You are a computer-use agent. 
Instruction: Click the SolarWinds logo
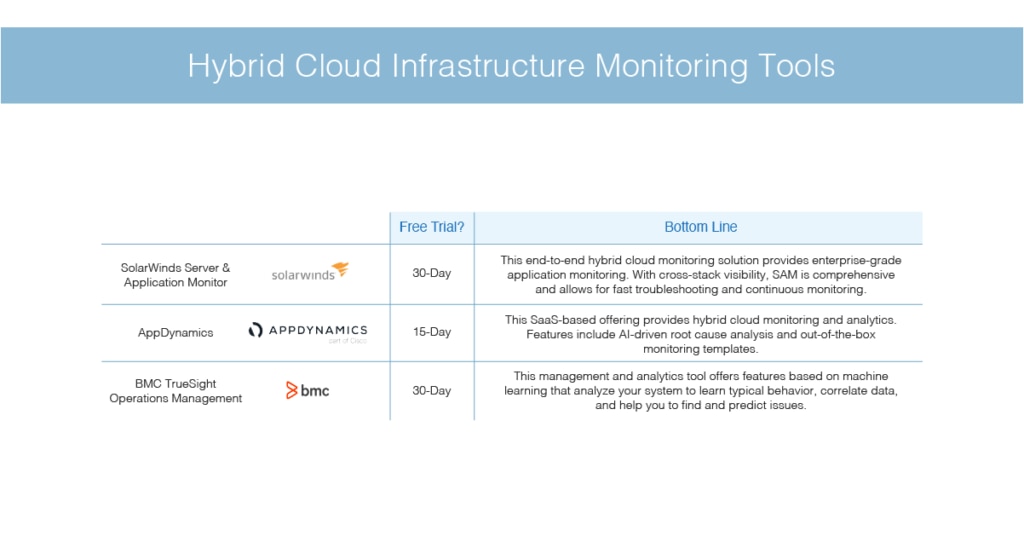pos(310,272)
